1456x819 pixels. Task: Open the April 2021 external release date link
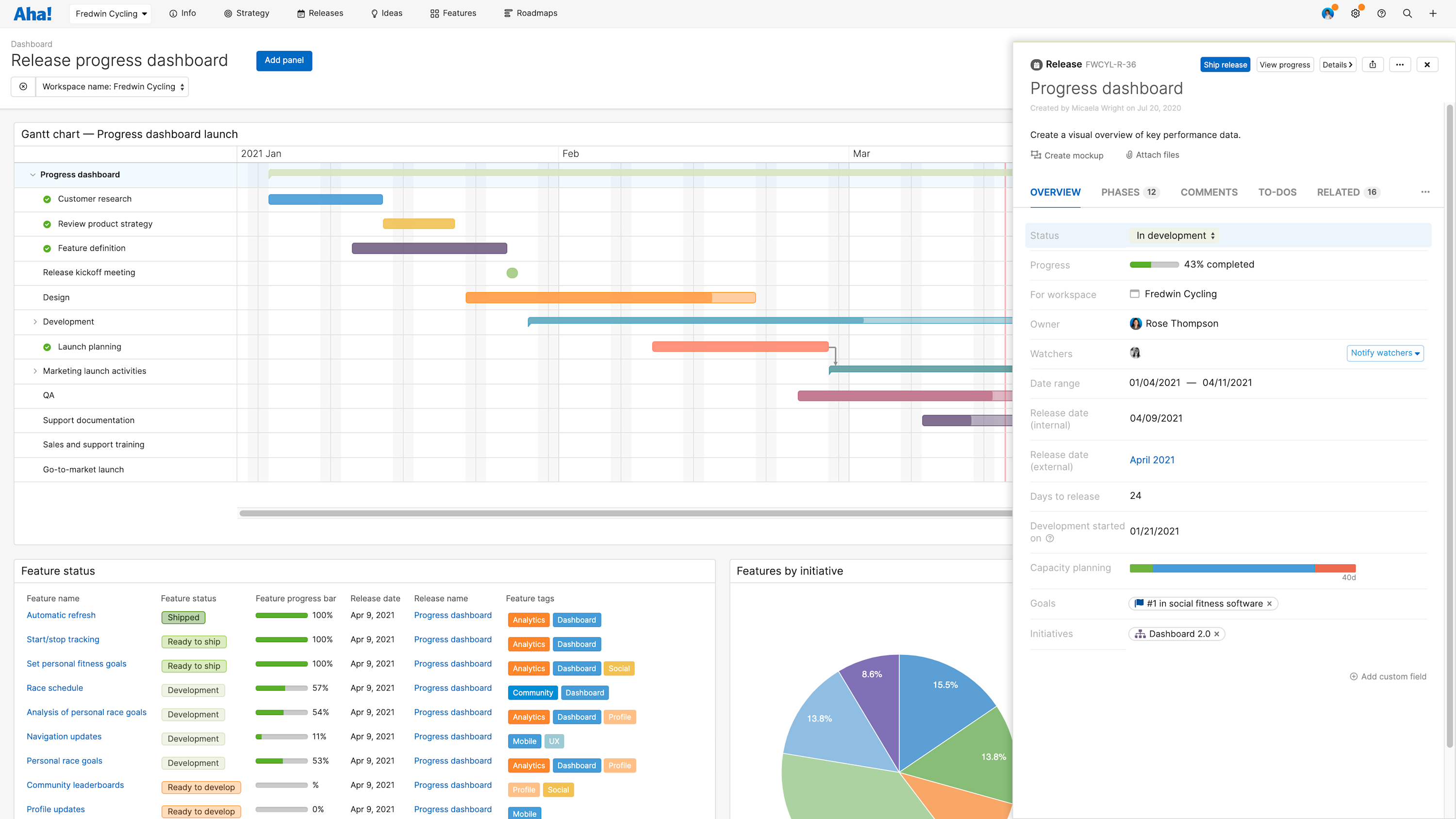pyautogui.click(x=1152, y=459)
